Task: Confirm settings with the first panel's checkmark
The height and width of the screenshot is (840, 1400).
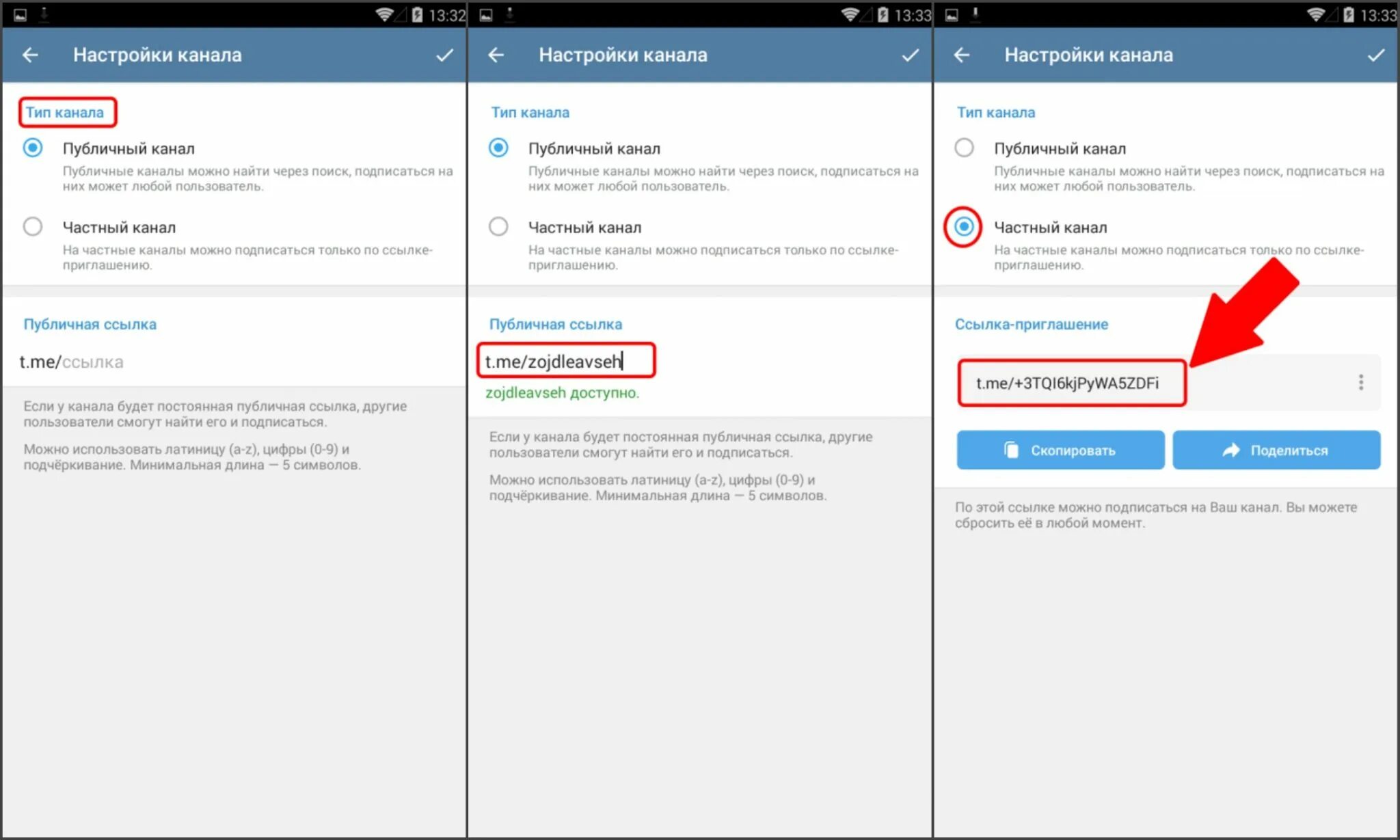Action: [445, 55]
